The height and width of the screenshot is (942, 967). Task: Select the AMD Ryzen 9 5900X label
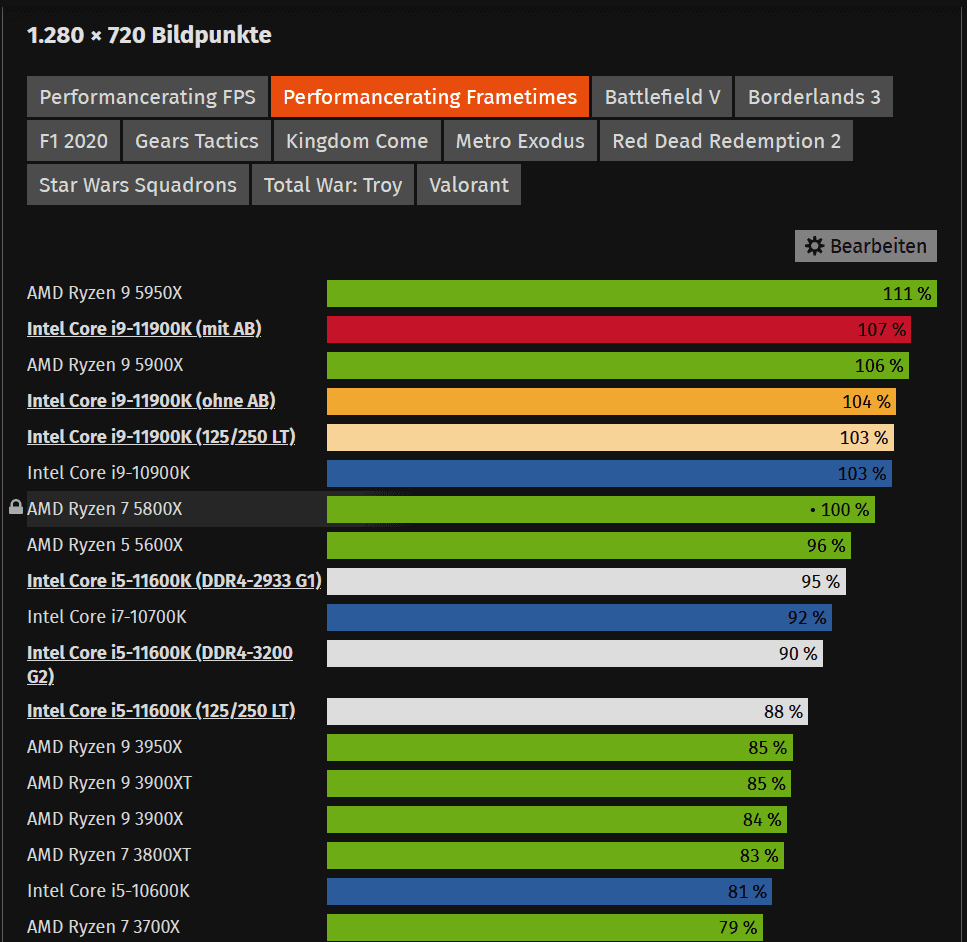(x=105, y=365)
